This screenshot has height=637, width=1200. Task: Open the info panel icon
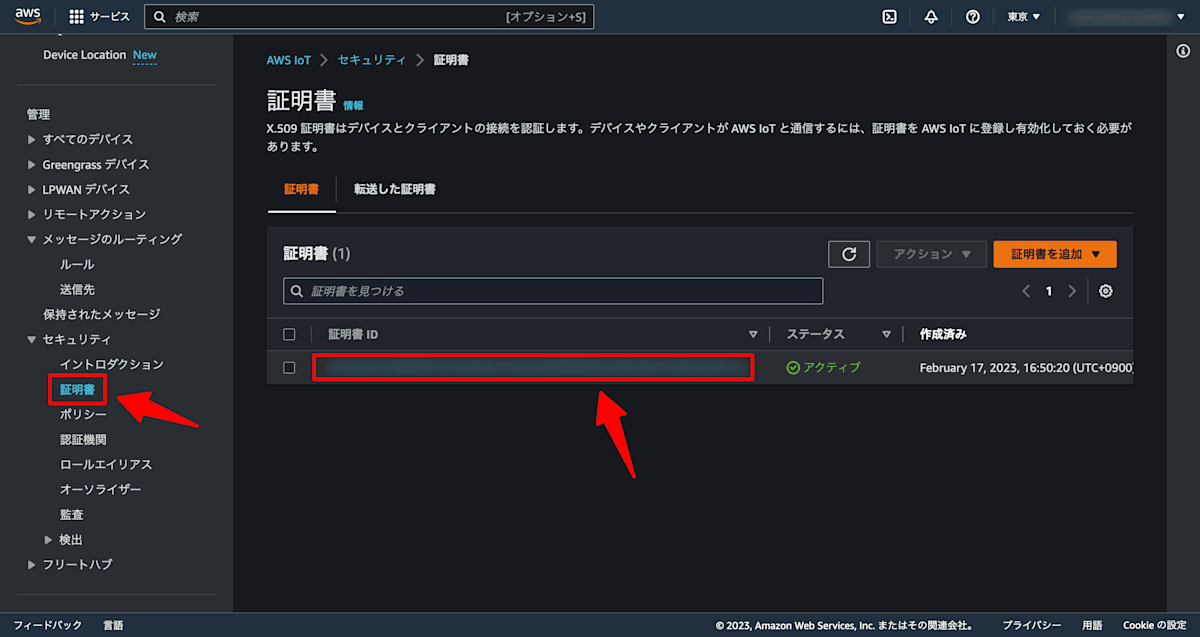1184,51
